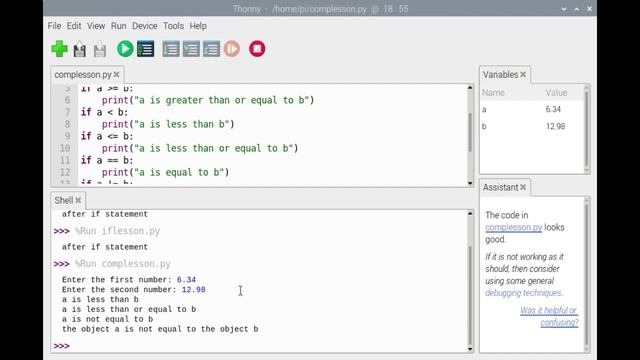Open the File menu

tap(54, 26)
